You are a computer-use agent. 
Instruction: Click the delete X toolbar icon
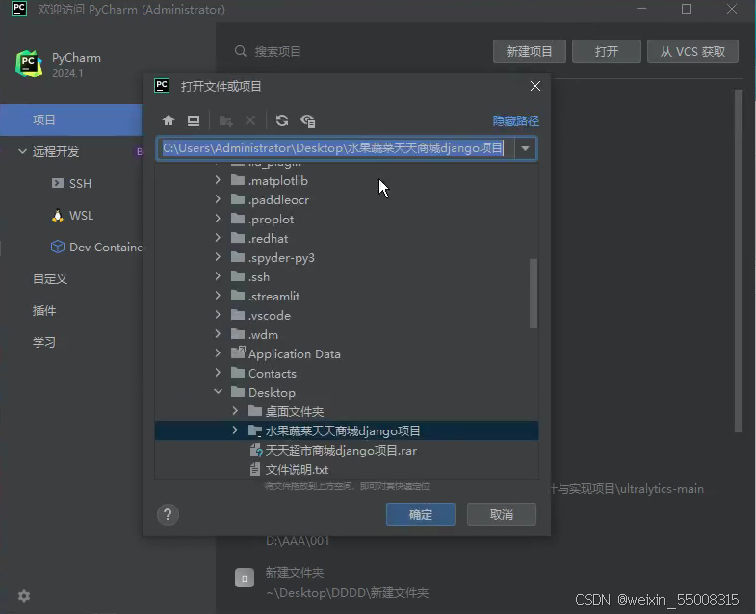click(250, 121)
